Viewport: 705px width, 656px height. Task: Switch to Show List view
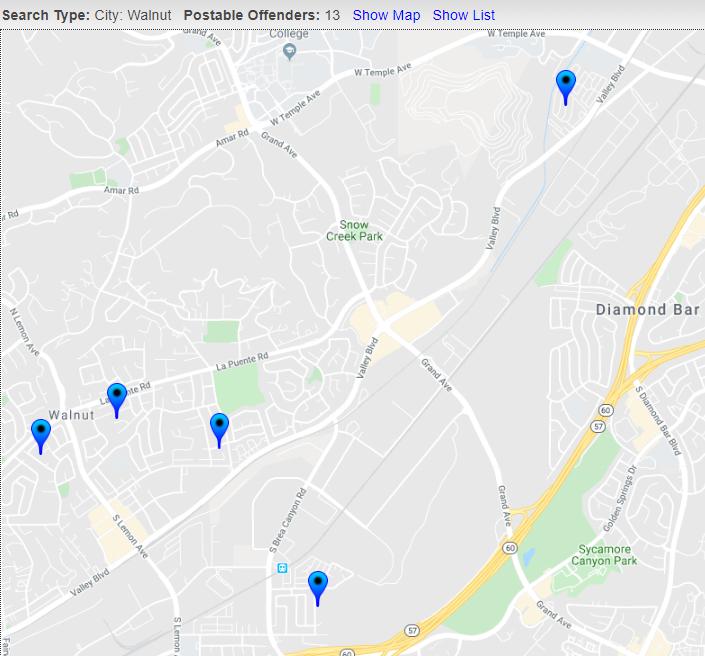463,15
